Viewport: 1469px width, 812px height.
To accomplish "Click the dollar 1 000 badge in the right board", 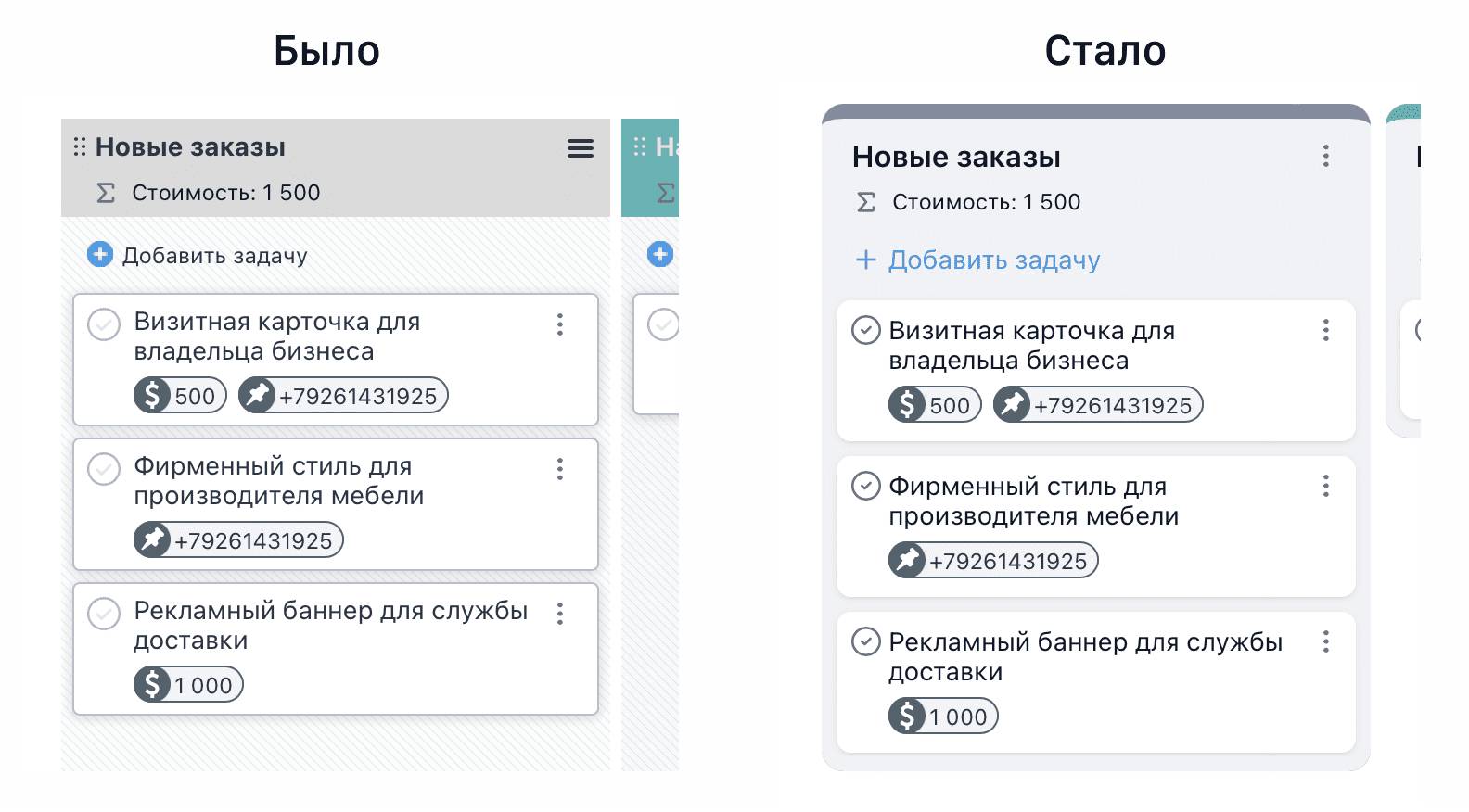I will tap(943, 717).
